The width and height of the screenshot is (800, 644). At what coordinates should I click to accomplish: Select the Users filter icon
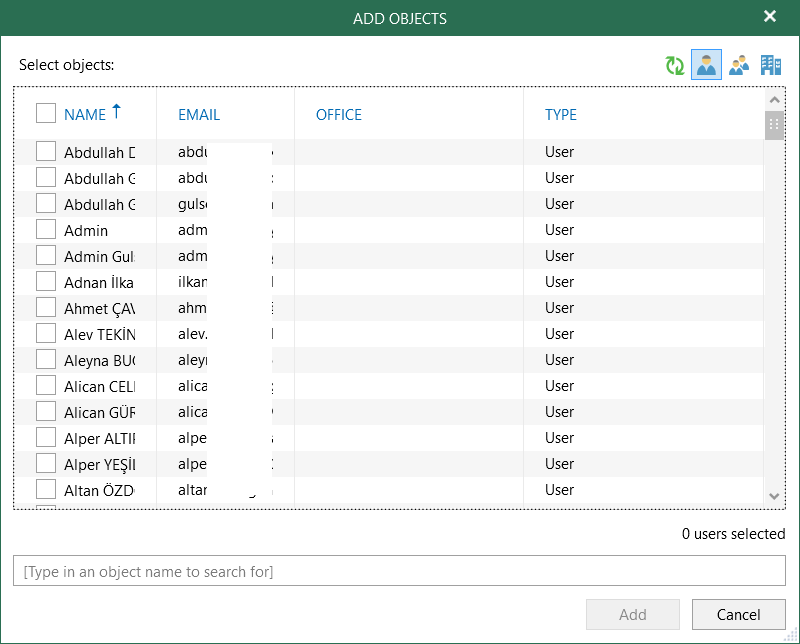[706, 65]
